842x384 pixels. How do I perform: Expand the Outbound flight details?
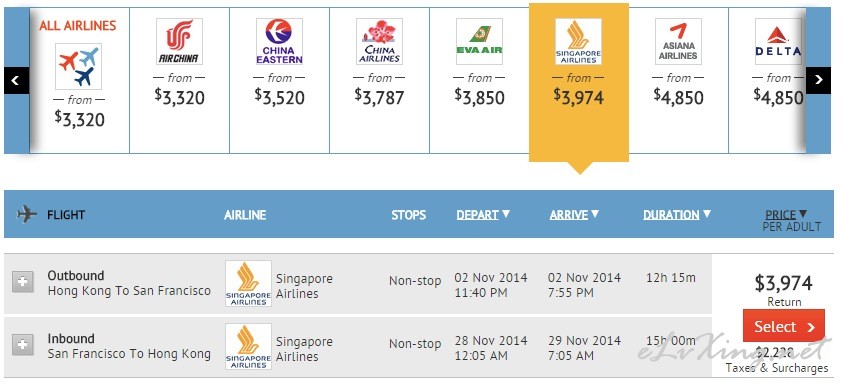(23, 281)
